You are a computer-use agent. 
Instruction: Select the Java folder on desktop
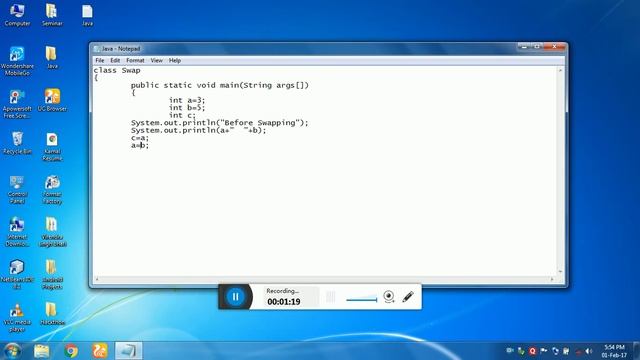click(x=52, y=58)
